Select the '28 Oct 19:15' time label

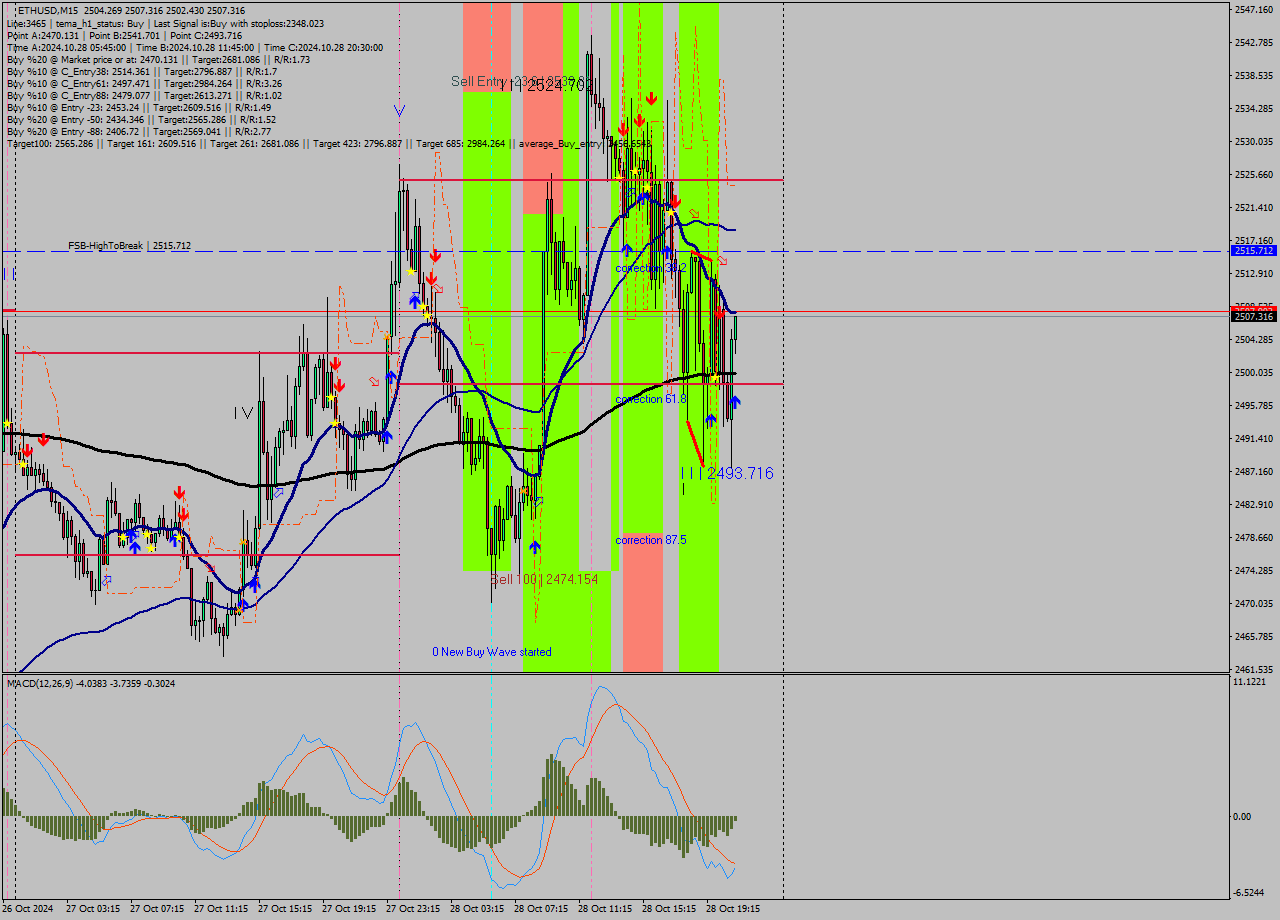pyautogui.click(x=733, y=909)
